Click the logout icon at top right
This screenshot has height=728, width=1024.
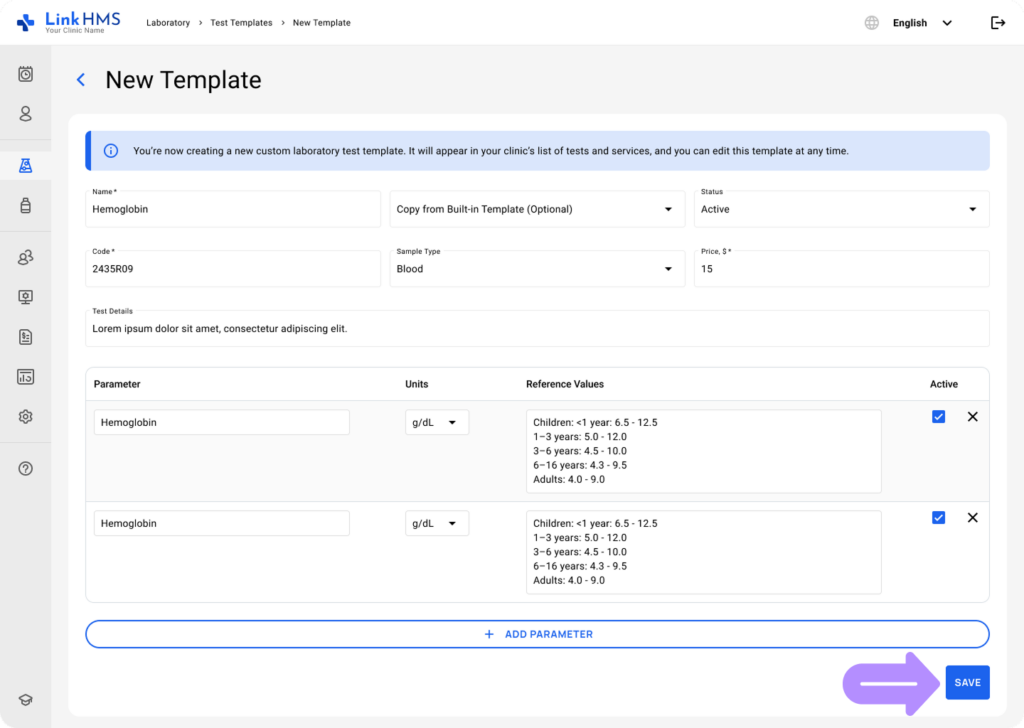point(998,23)
